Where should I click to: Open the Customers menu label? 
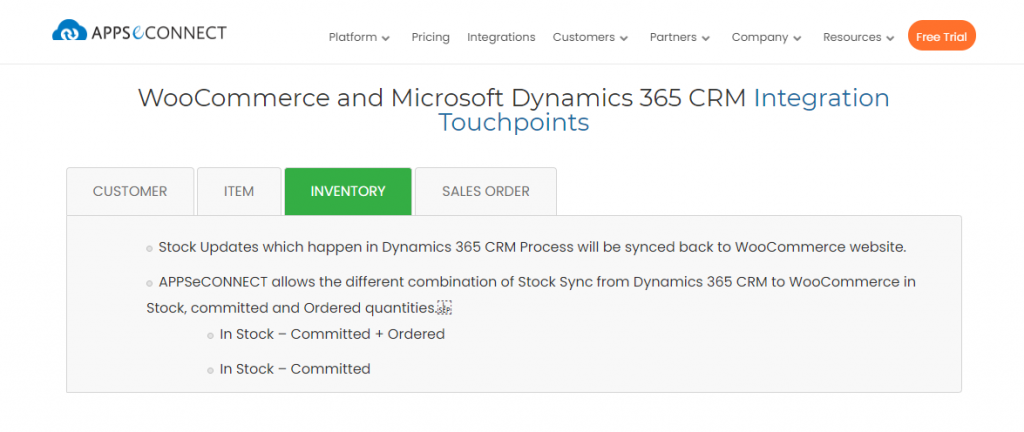(x=584, y=37)
